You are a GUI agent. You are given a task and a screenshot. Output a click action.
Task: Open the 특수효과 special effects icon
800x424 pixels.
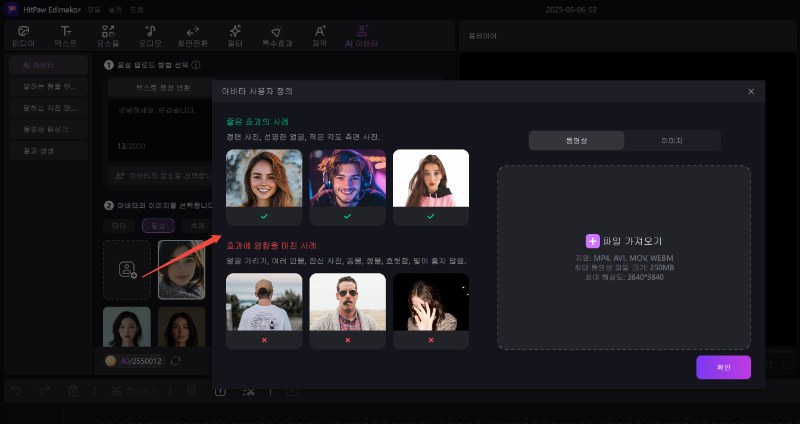point(277,32)
